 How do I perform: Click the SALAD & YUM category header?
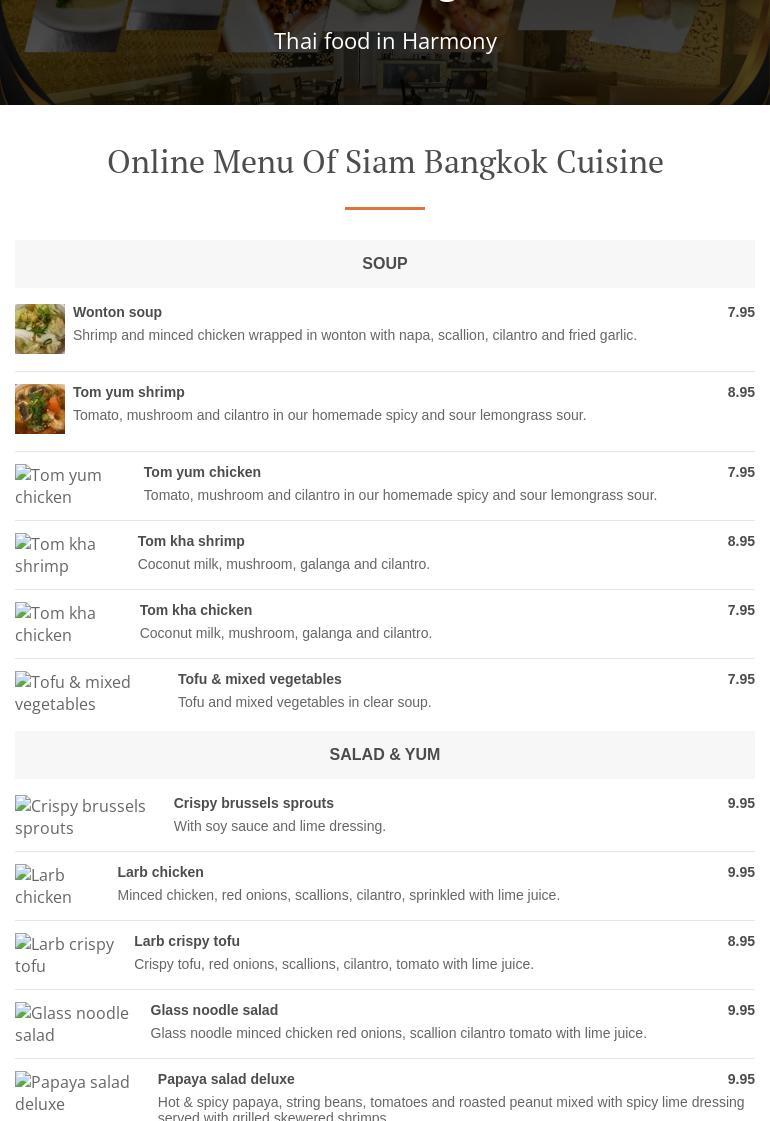click(x=385, y=755)
